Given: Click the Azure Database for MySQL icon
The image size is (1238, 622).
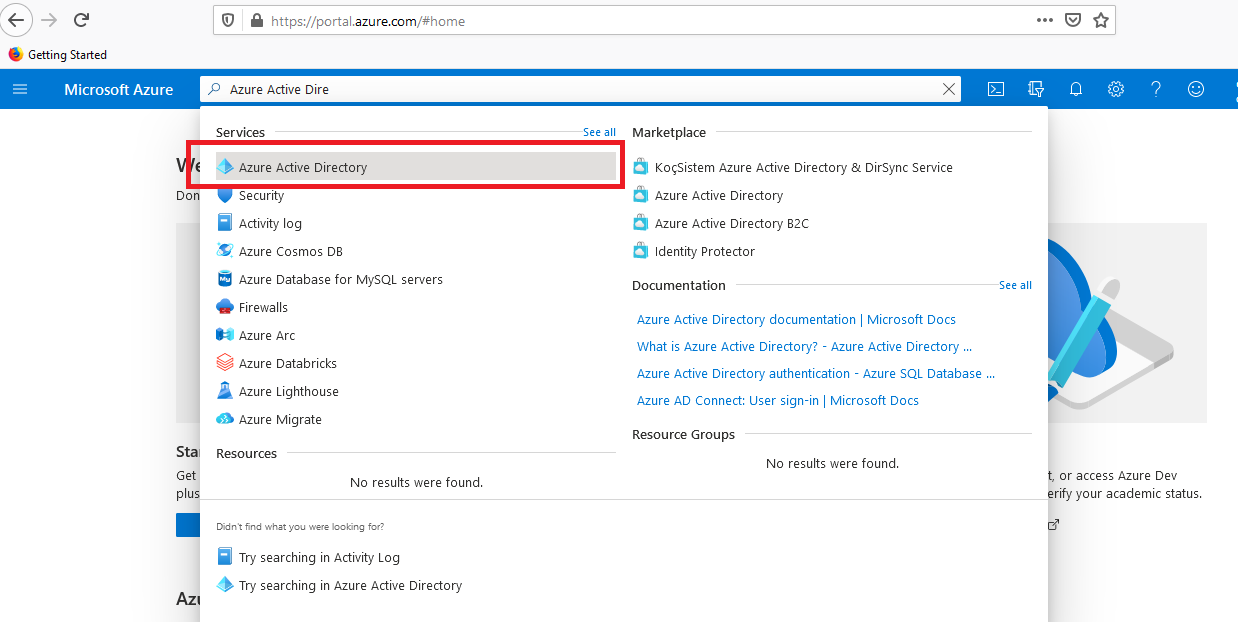Looking at the screenshot, I should (x=225, y=279).
